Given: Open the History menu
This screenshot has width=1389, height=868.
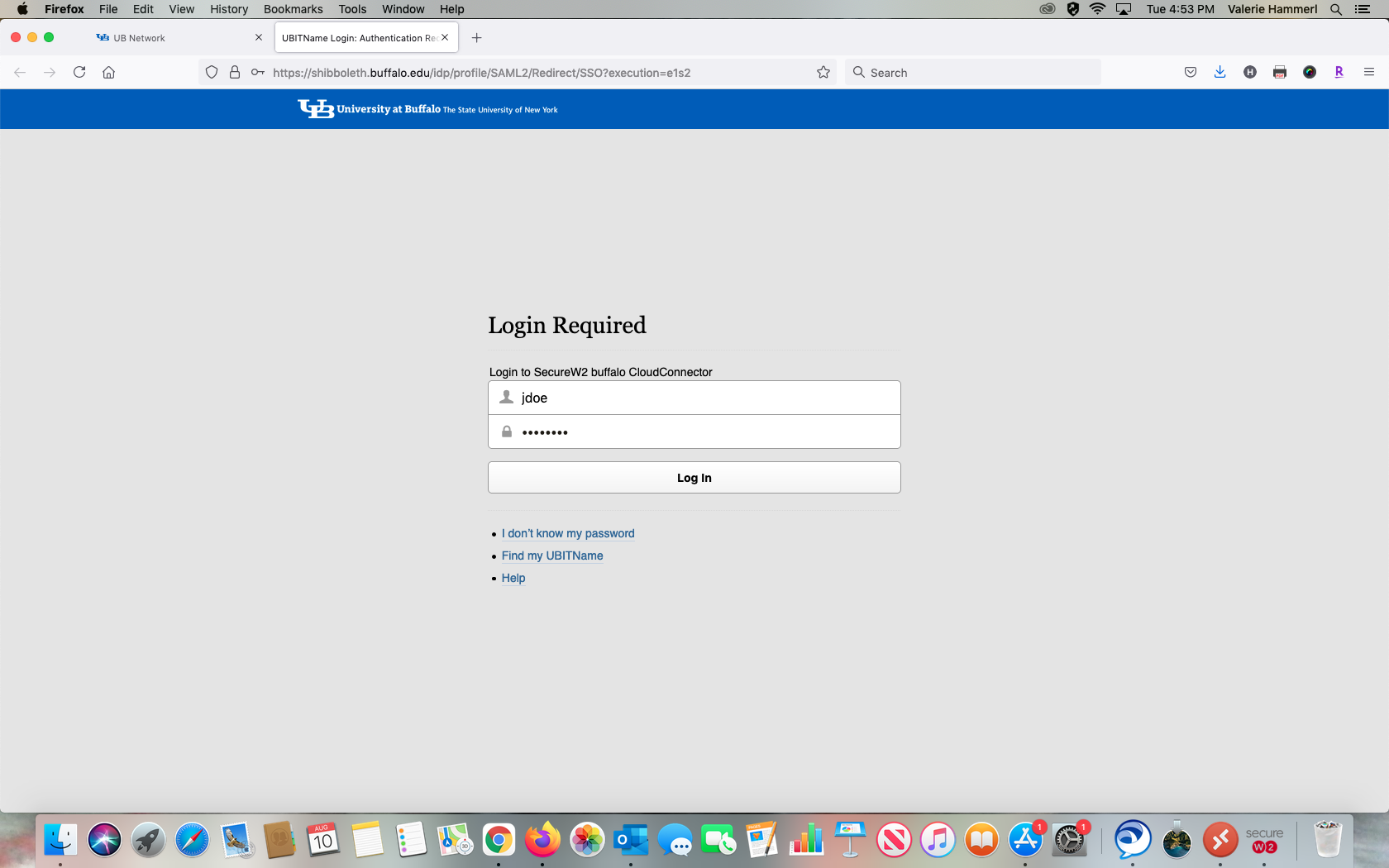Looking at the screenshot, I should 228,9.
